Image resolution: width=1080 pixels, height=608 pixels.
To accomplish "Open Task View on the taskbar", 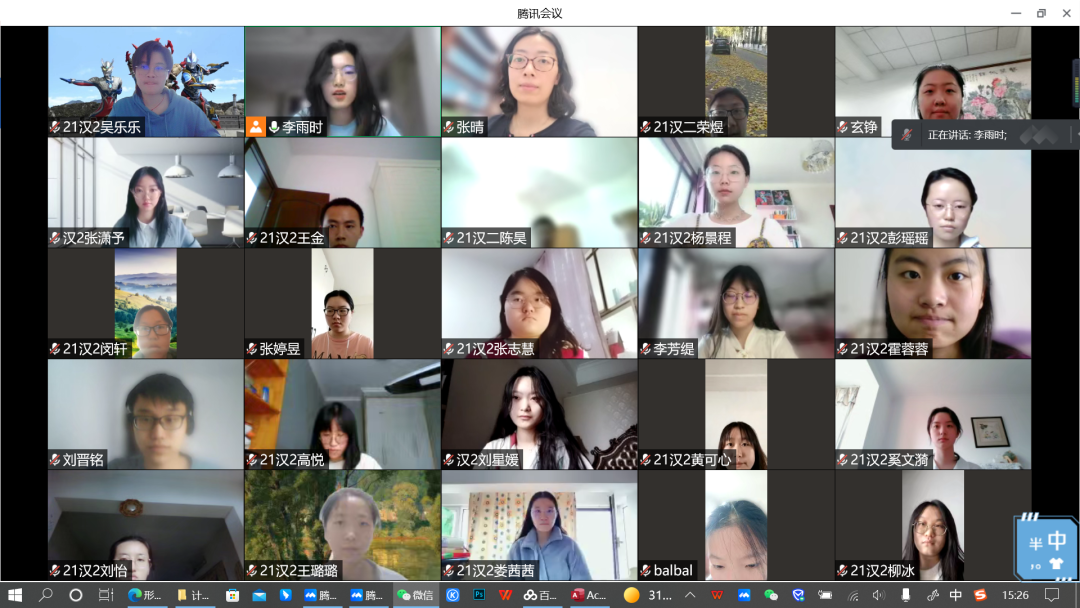I will [x=106, y=595].
